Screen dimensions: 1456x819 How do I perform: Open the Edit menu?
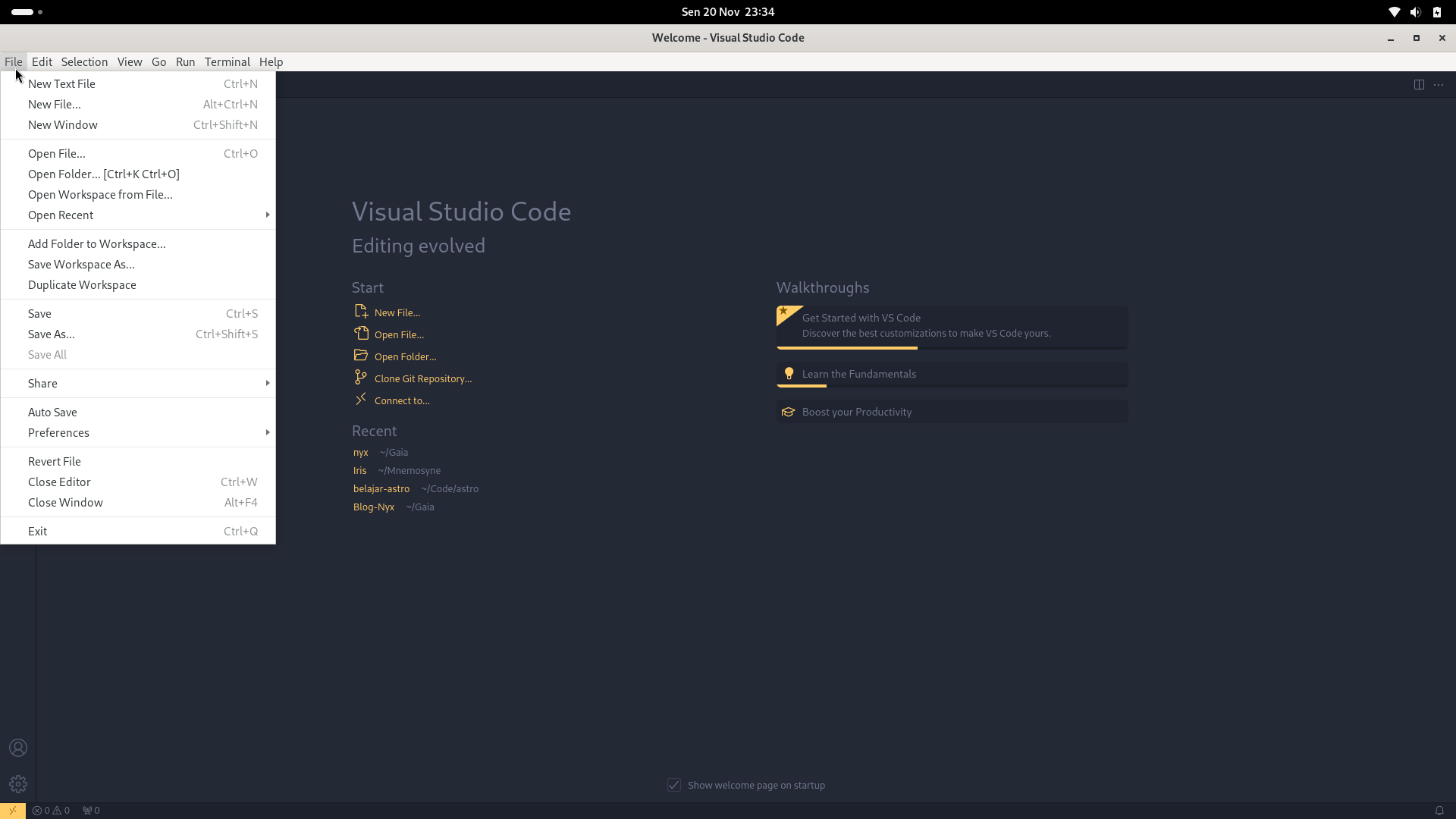point(42,62)
